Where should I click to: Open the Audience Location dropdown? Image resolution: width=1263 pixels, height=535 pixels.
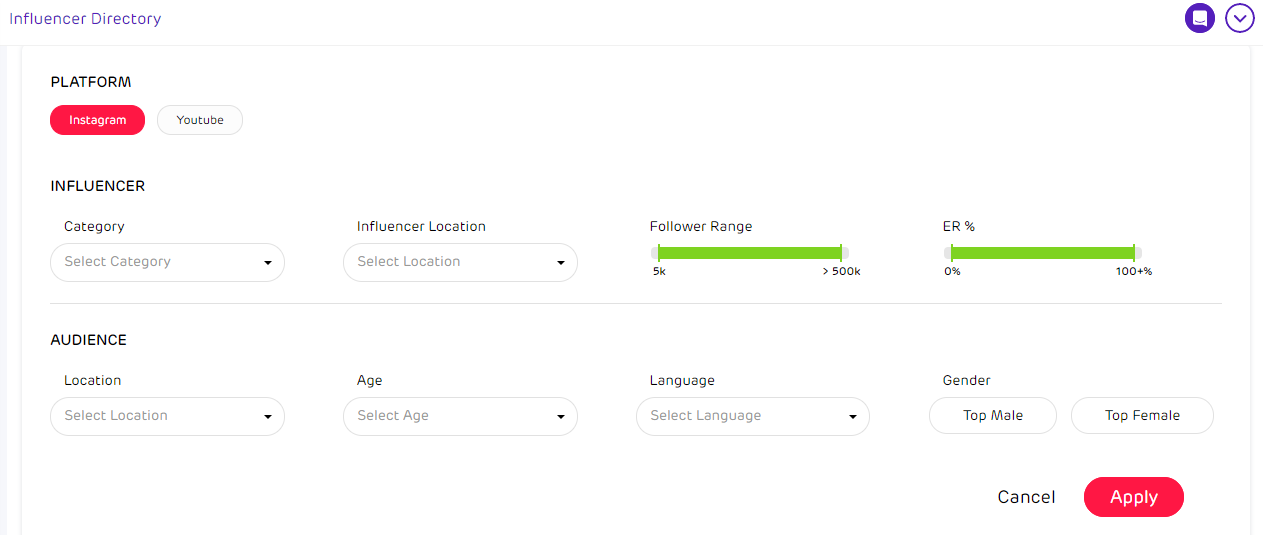click(167, 416)
